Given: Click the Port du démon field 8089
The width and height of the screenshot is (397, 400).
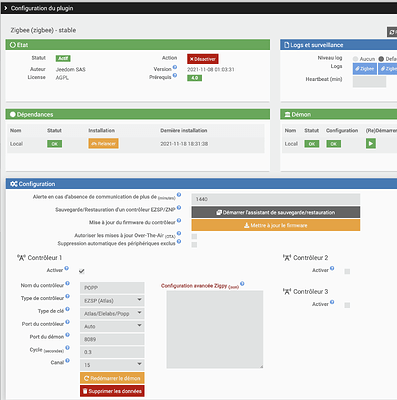Looking at the screenshot, I should click(x=112, y=339).
